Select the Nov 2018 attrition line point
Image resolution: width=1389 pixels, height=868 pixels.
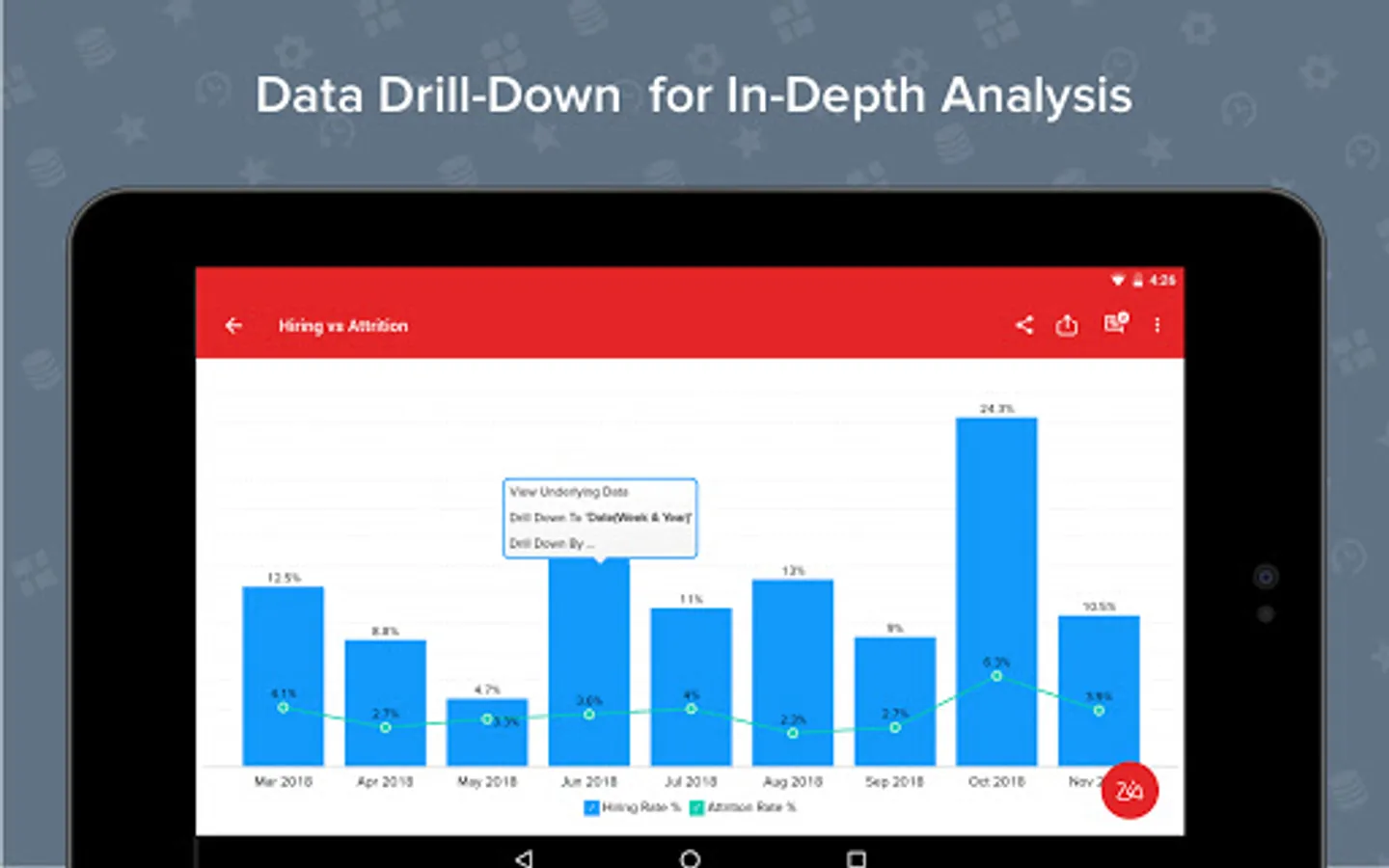click(1099, 710)
